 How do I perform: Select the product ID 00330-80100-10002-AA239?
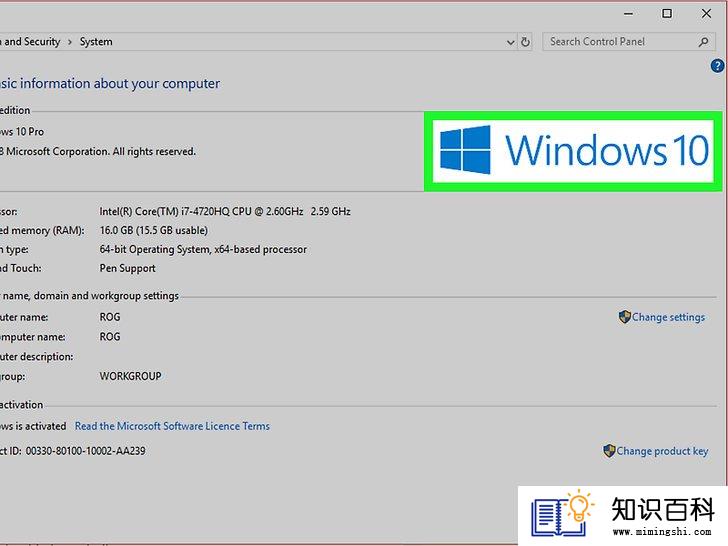85,451
